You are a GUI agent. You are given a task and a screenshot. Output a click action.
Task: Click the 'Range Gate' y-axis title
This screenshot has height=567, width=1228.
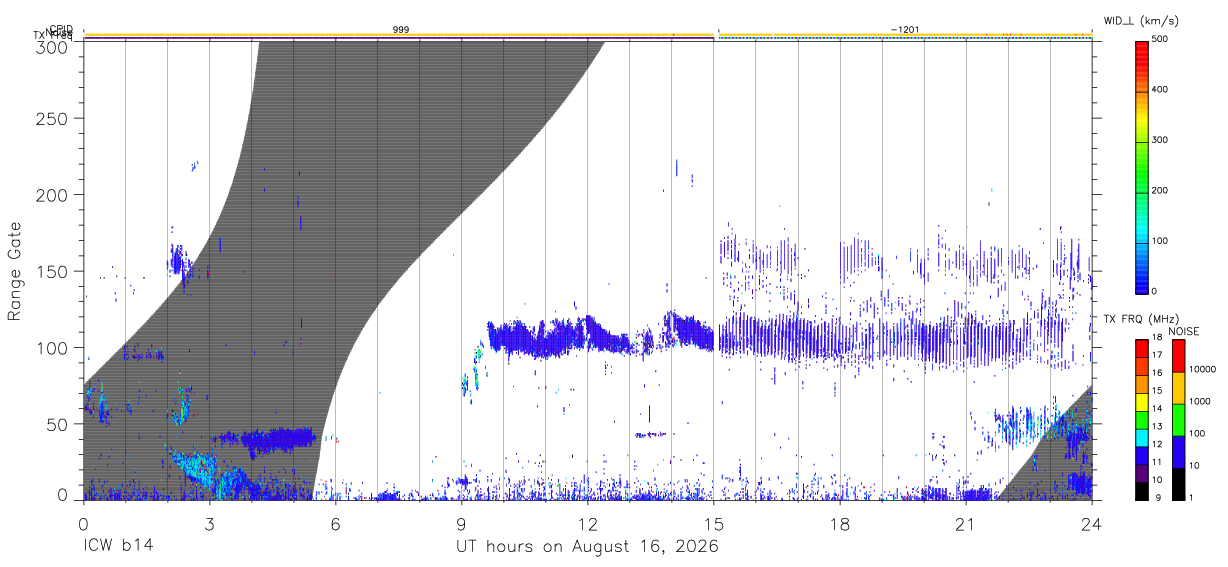tap(15, 271)
